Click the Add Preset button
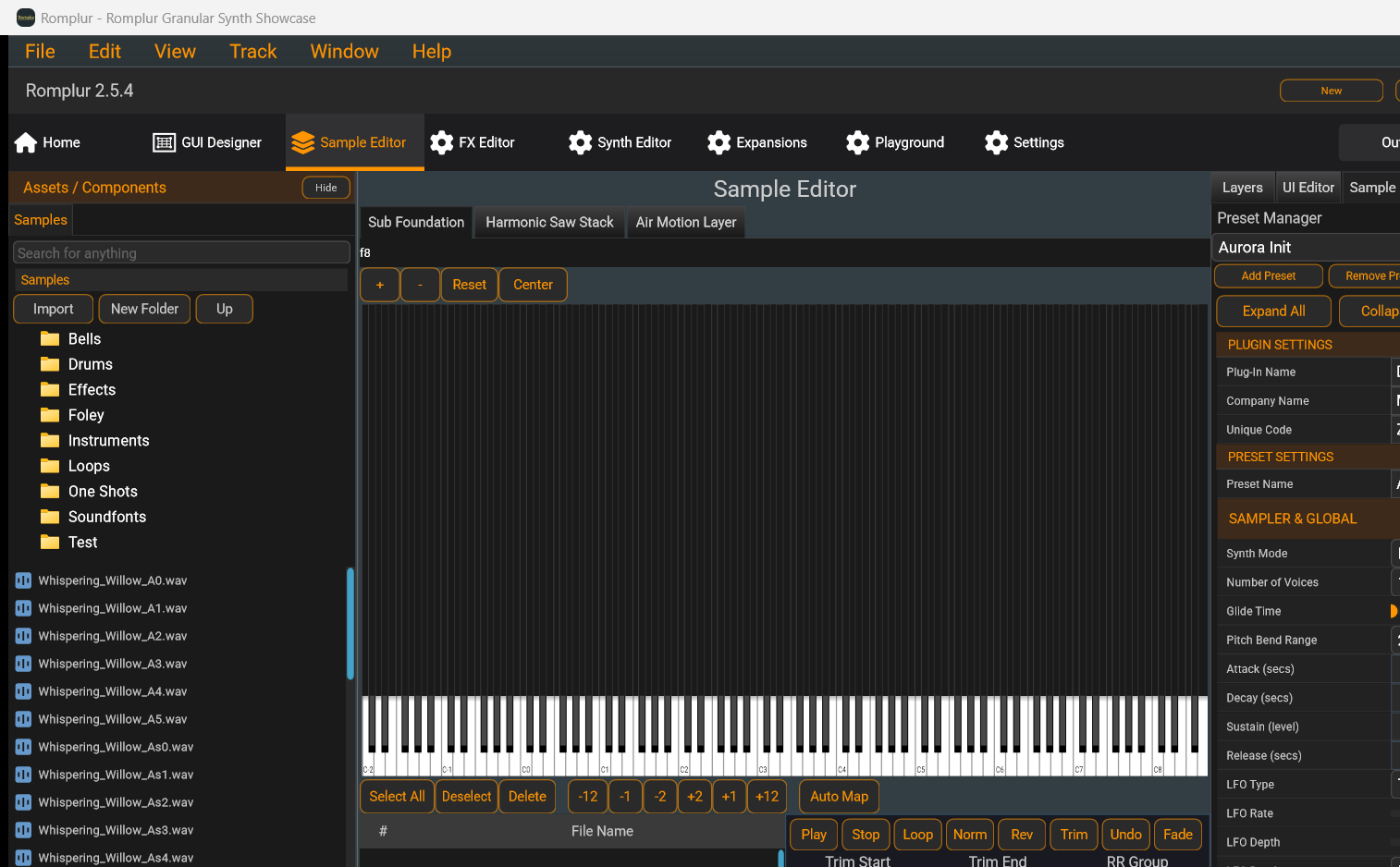 (x=1269, y=276)
